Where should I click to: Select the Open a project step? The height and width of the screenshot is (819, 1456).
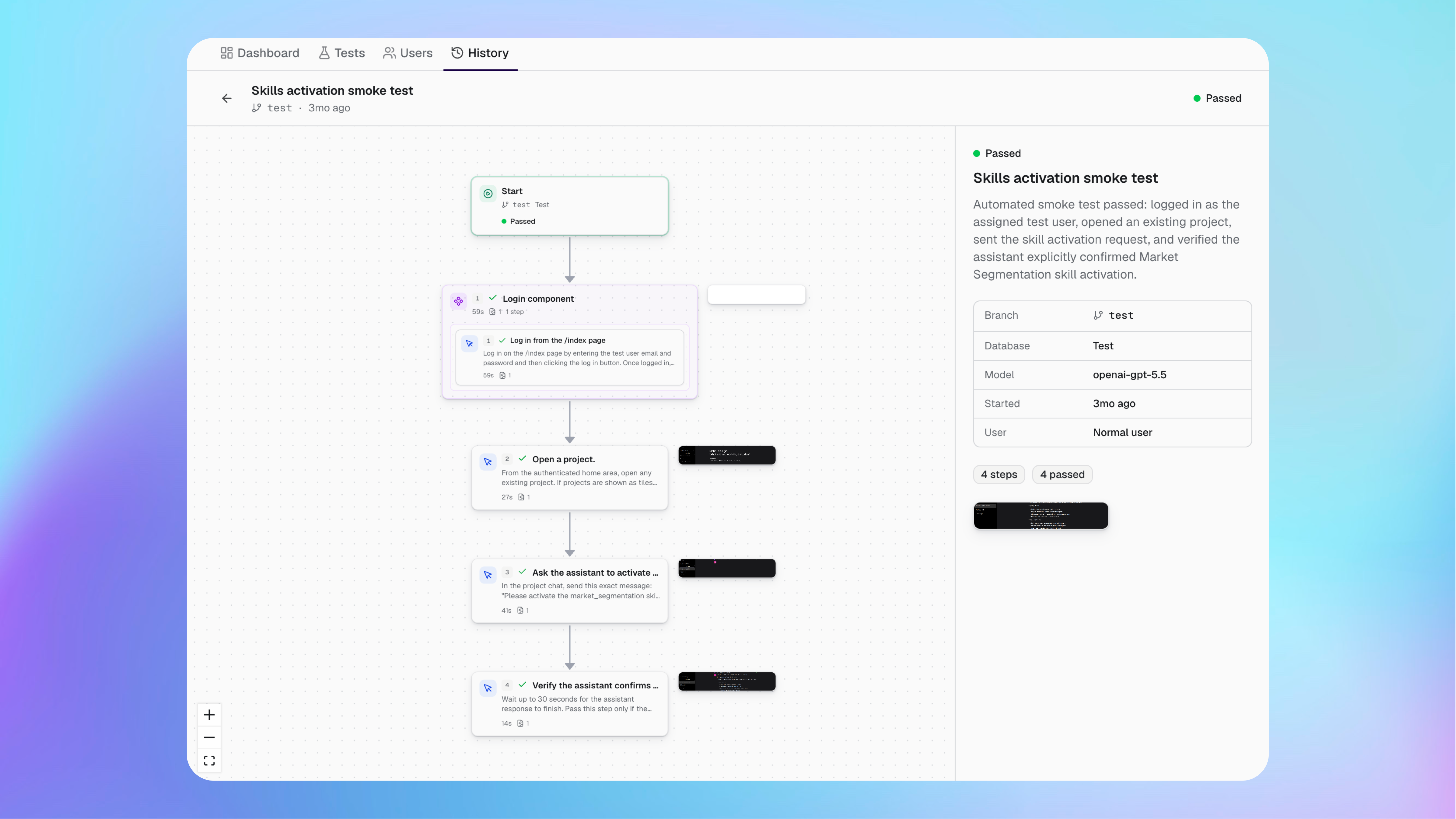click(570, 478)
